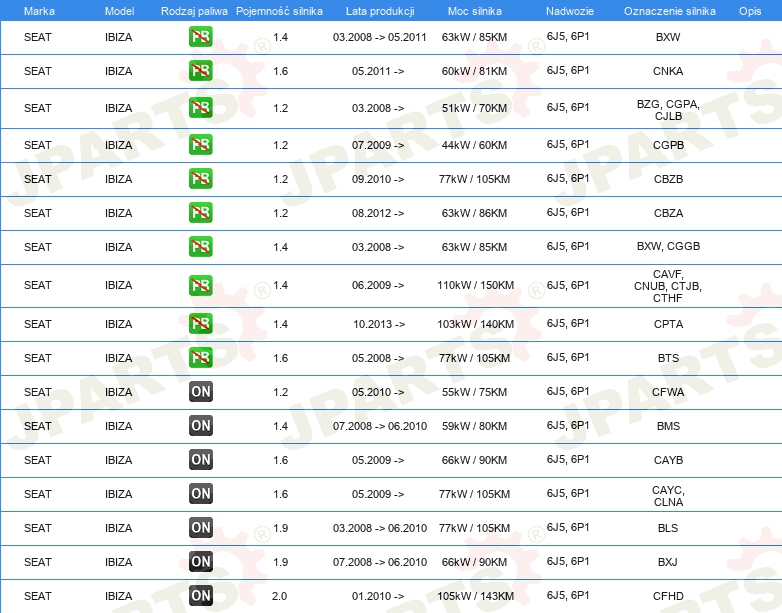Image resolution: width=782 pixels, height=613 pixels.
Task: Click the Nadwozie column header
Action: click(x=570, y=11)
